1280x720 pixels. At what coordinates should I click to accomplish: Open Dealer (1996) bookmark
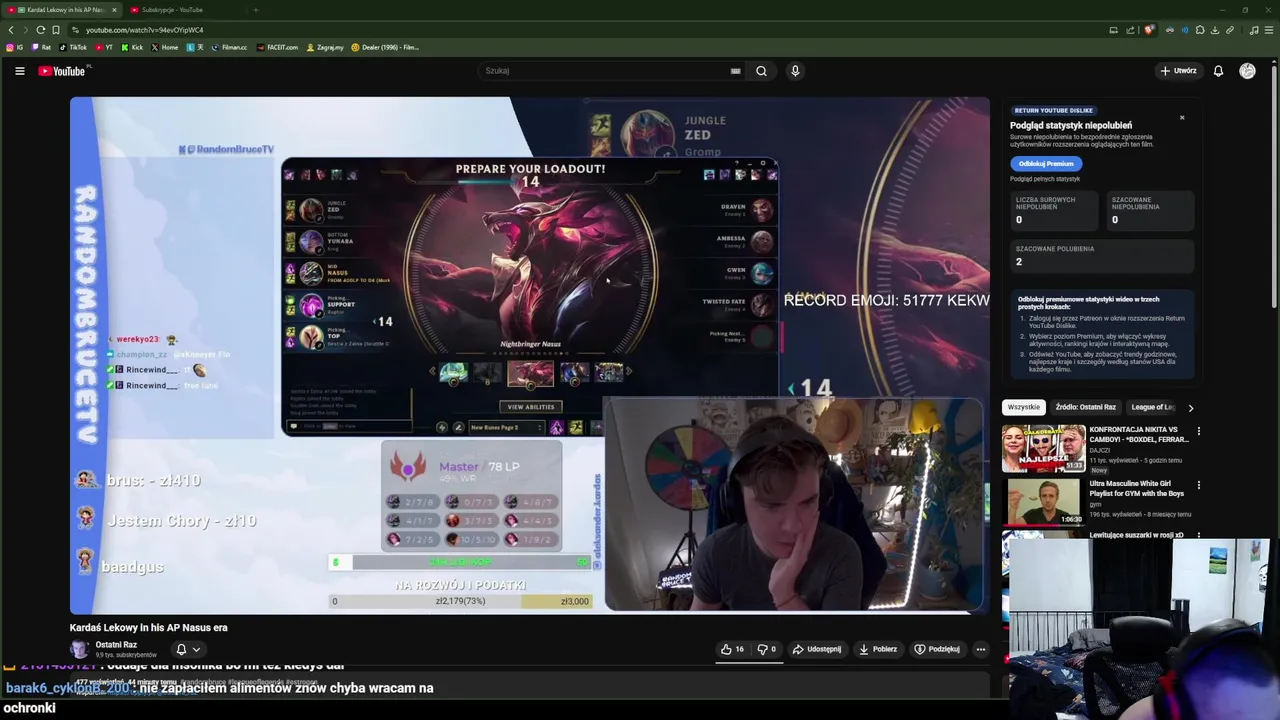coord(385,47)
